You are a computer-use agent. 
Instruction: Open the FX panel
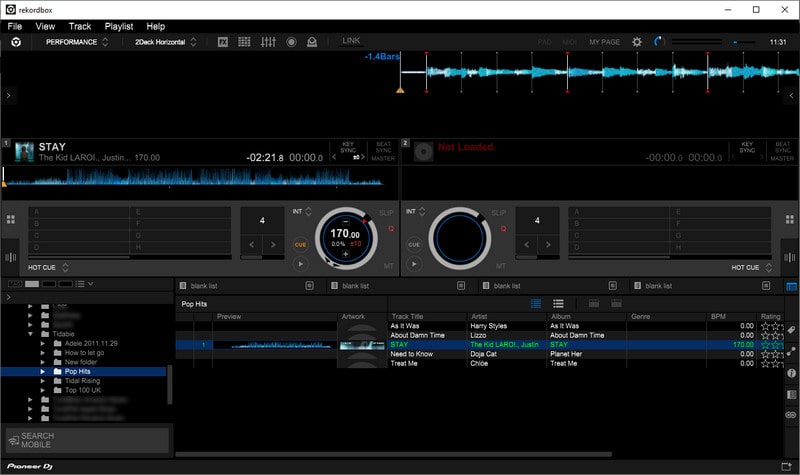[223, 42]
